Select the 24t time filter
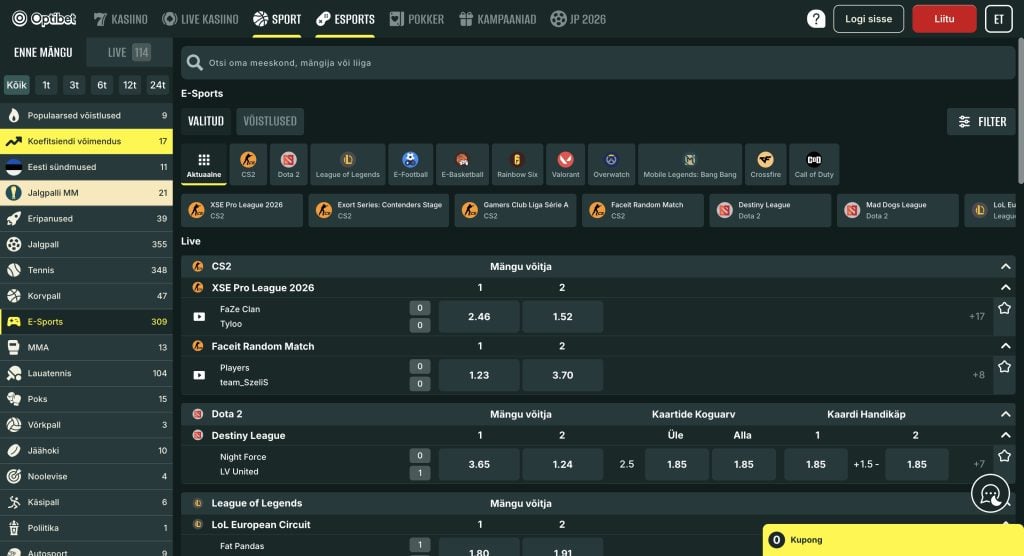 (157, 85)
